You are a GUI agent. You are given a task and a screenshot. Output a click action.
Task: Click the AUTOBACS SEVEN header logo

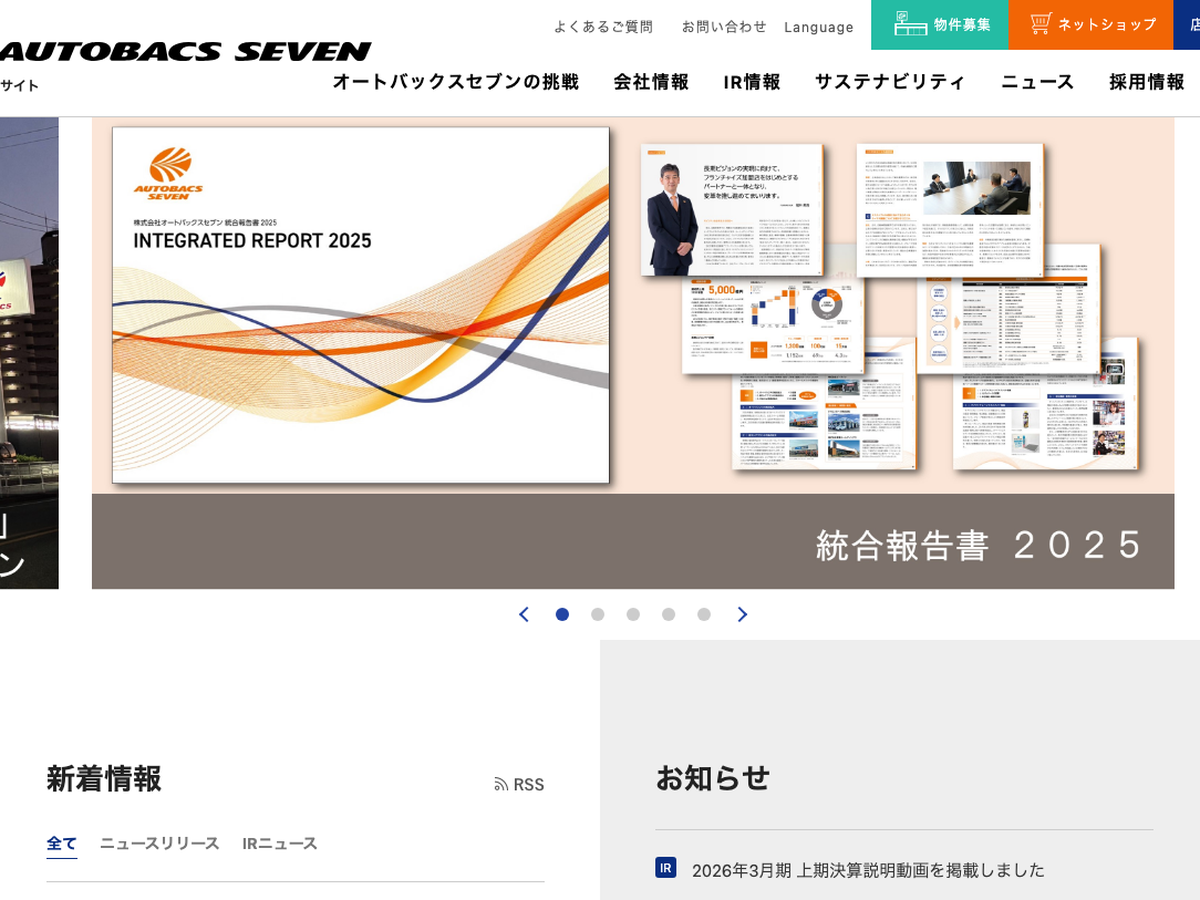pyautogui.click(x=185, y=51)
